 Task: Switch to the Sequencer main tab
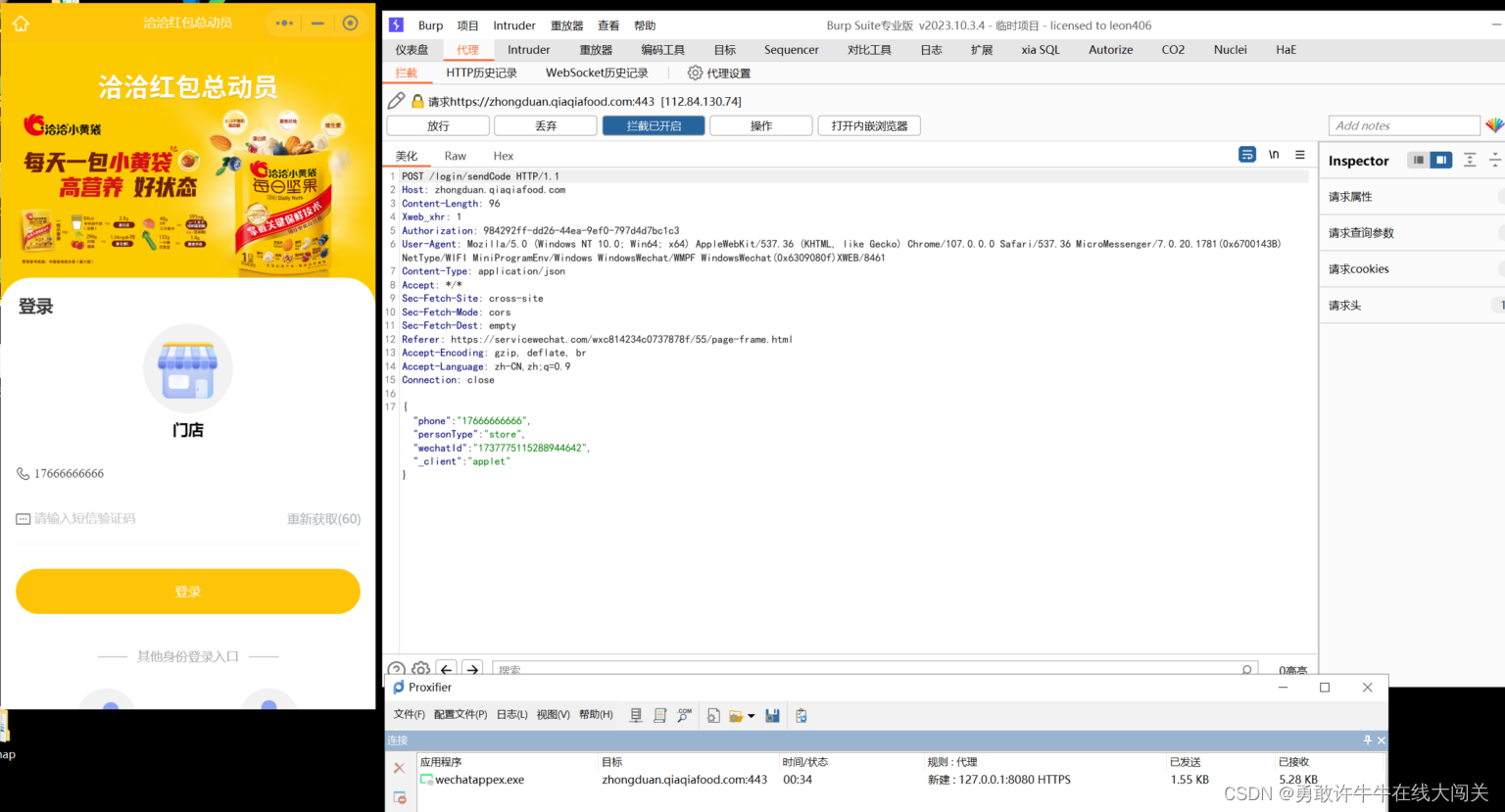click(791, 50)
